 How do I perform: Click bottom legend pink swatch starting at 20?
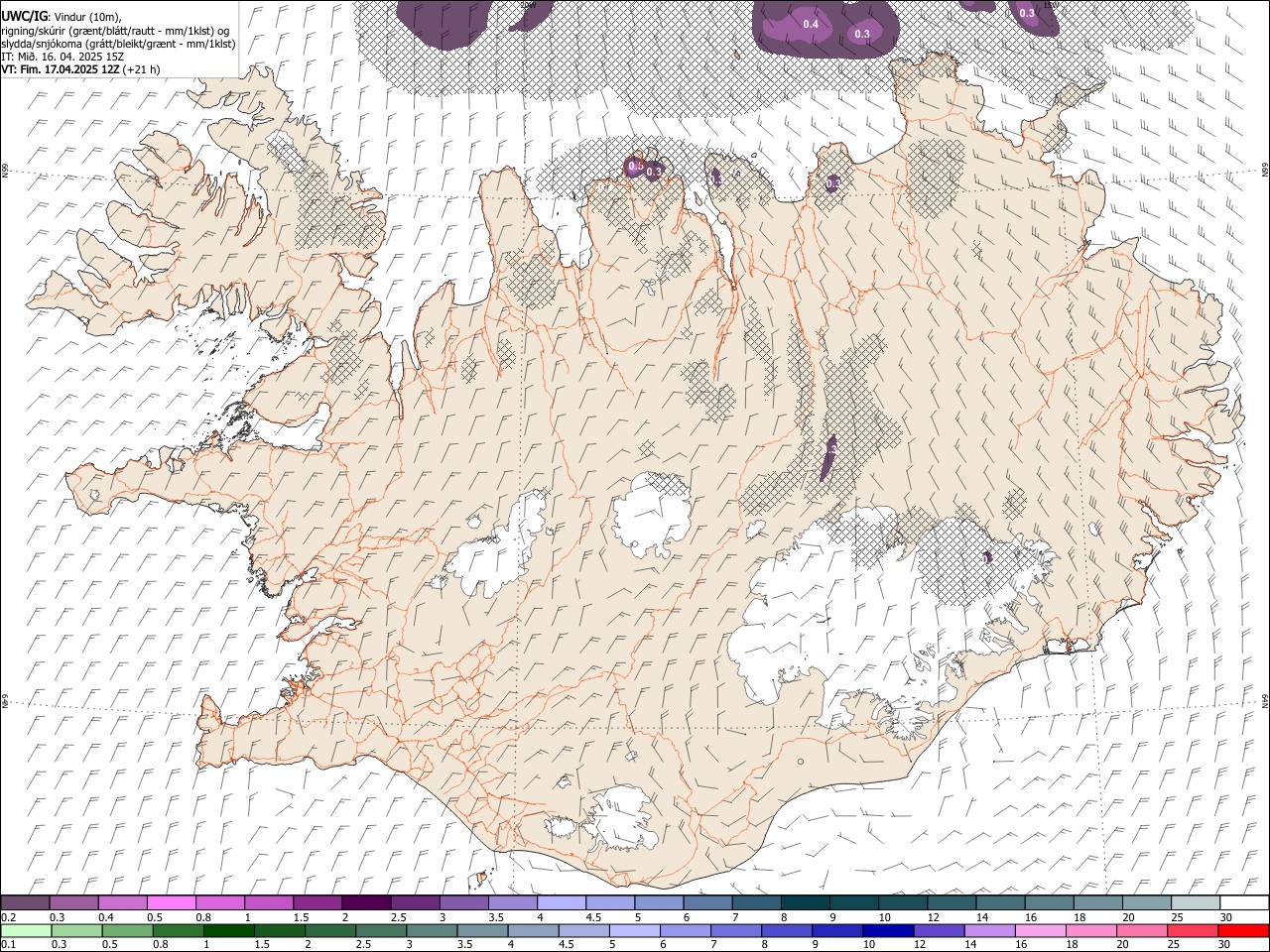pos(1141,930)
